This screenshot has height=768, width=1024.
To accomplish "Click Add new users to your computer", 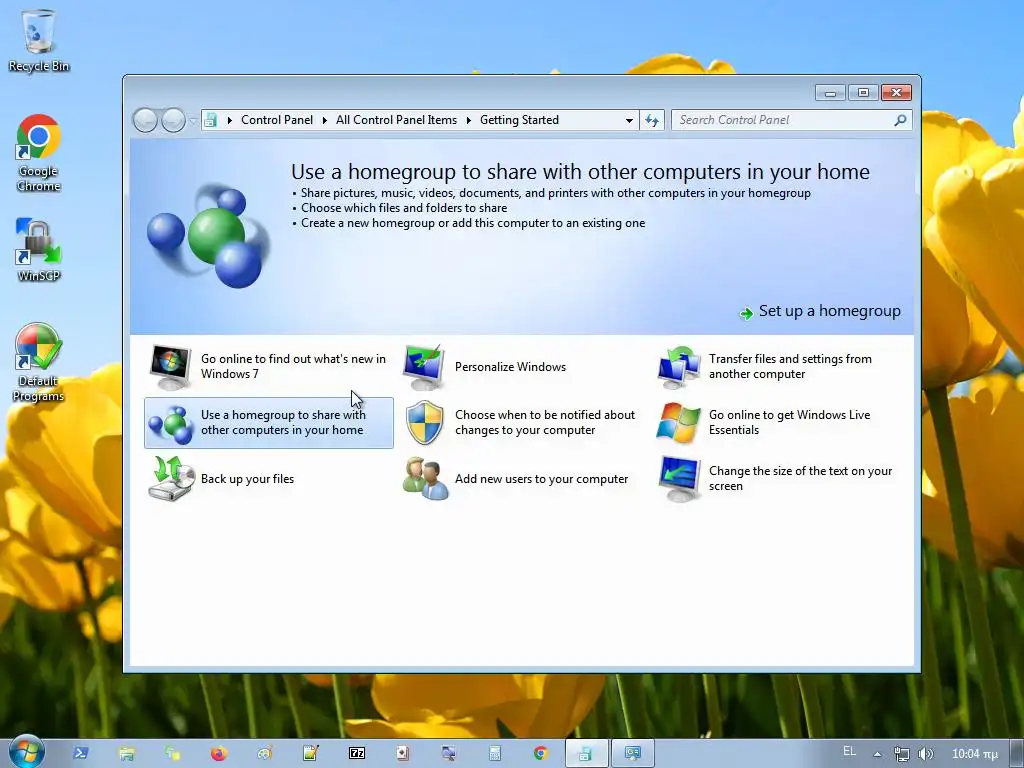I will point(541,479).
